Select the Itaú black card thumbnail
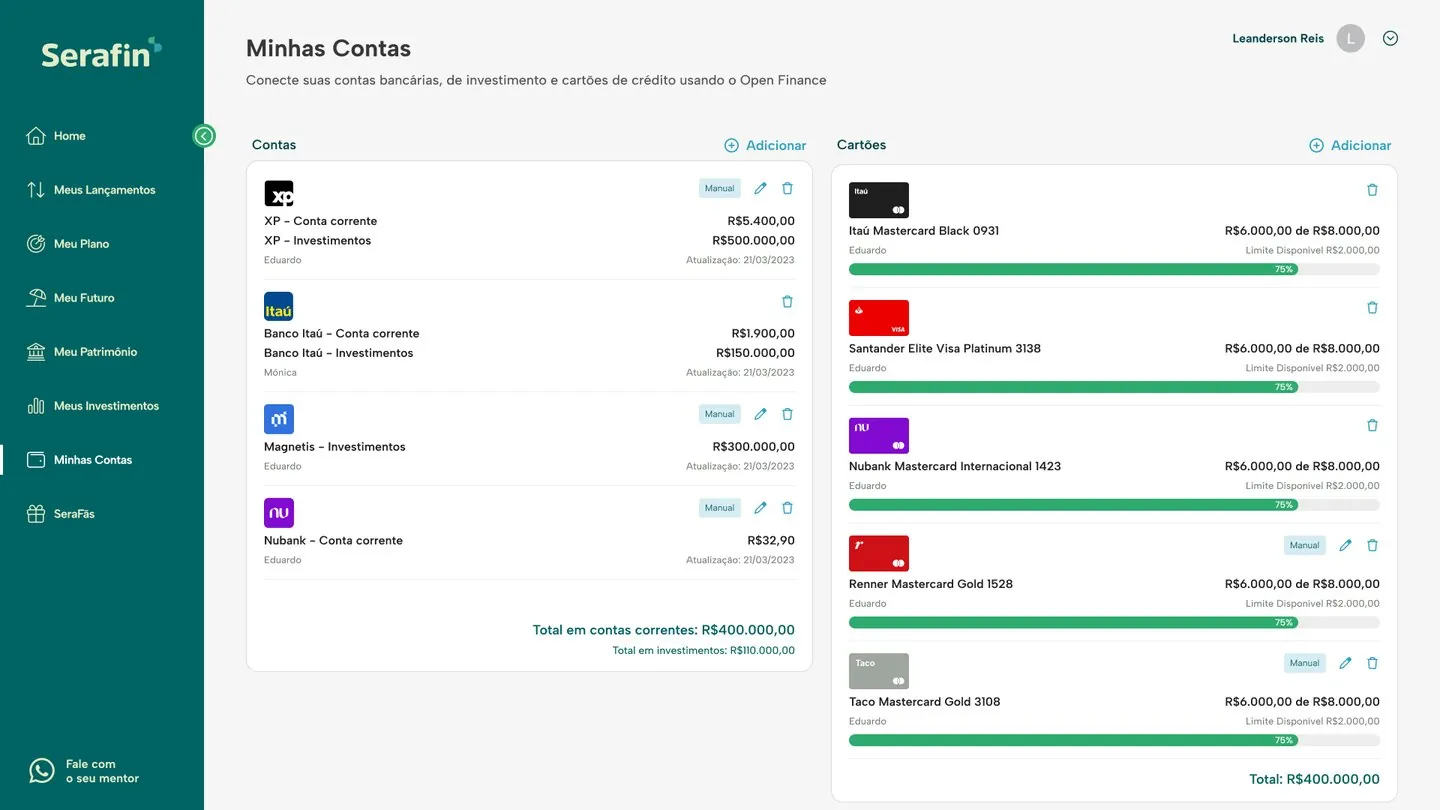1440x810 pixels. [879, 200]
